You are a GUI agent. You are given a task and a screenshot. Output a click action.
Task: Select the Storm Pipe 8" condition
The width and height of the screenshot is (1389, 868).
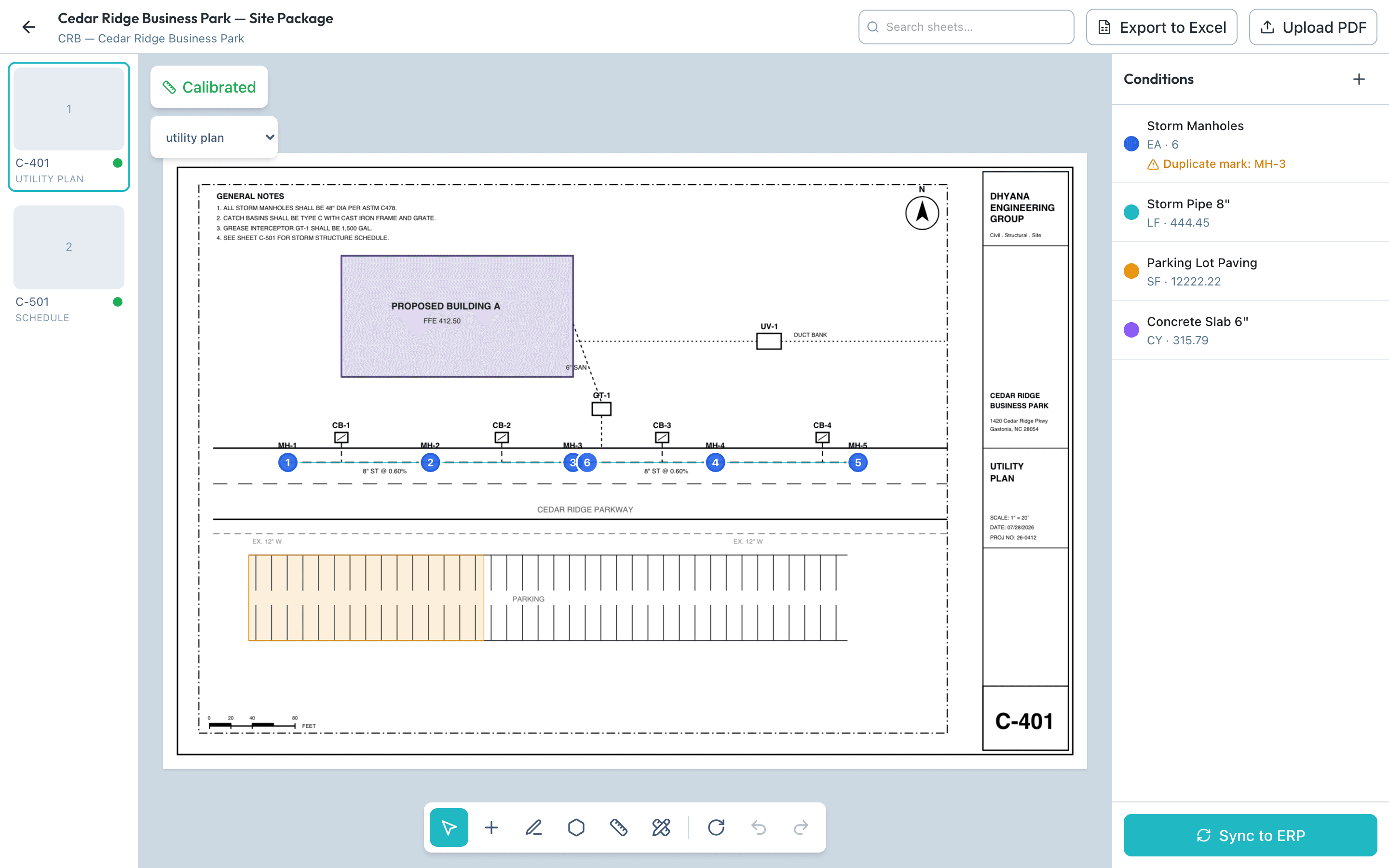click(x=1250, y=213)
